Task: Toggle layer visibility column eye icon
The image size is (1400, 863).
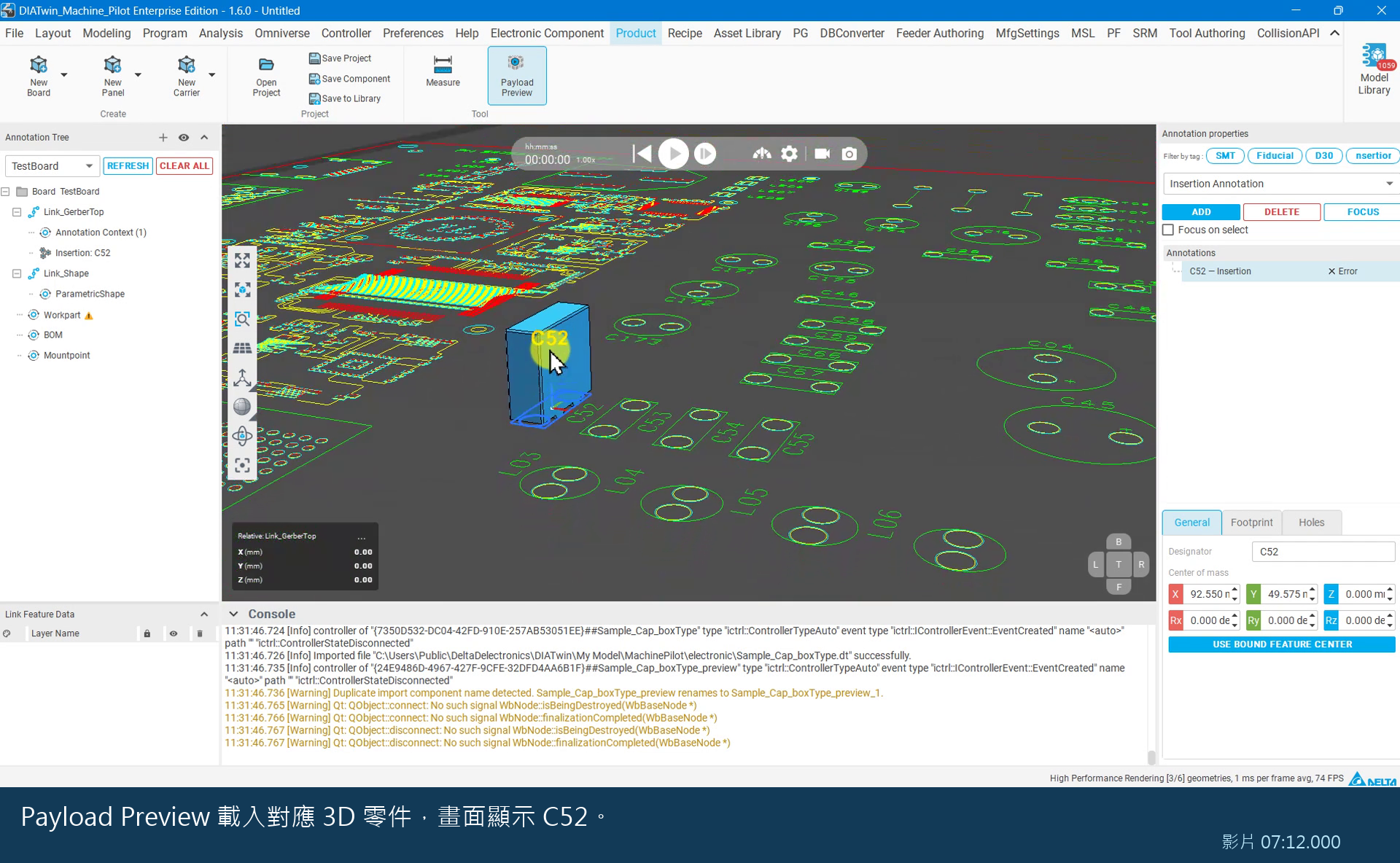Action: click(174, 633)
